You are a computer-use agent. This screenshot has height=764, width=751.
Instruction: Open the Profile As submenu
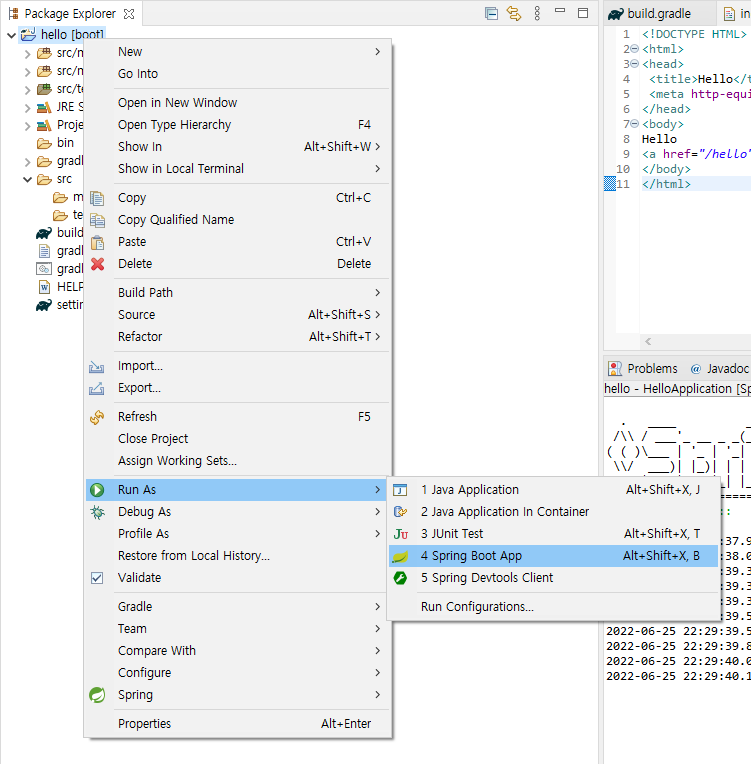(238, 534)
